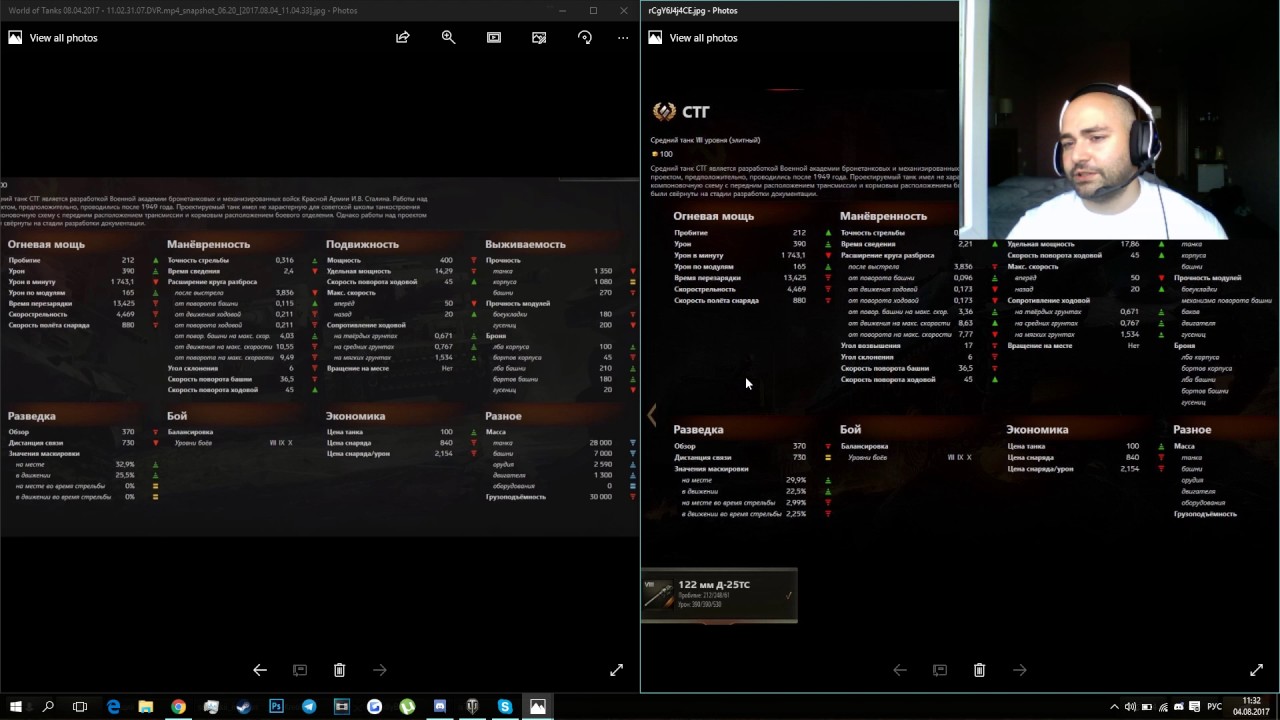Open World of Tanks from taskbar
Screen dimensions: 1280x720
click(x=472, y=707)
